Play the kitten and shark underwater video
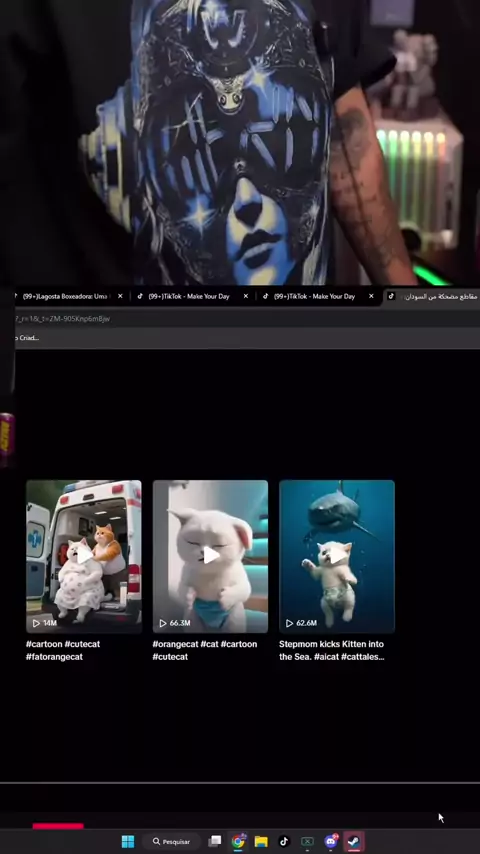Image resolution: width=480 pixels, height=854 pixels. click(x=337, y=556)
